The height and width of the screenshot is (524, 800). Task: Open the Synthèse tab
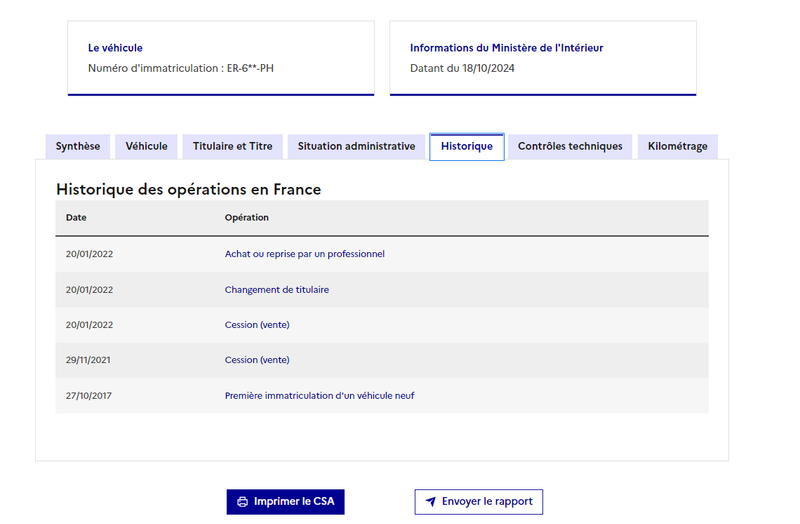[78, 146]
